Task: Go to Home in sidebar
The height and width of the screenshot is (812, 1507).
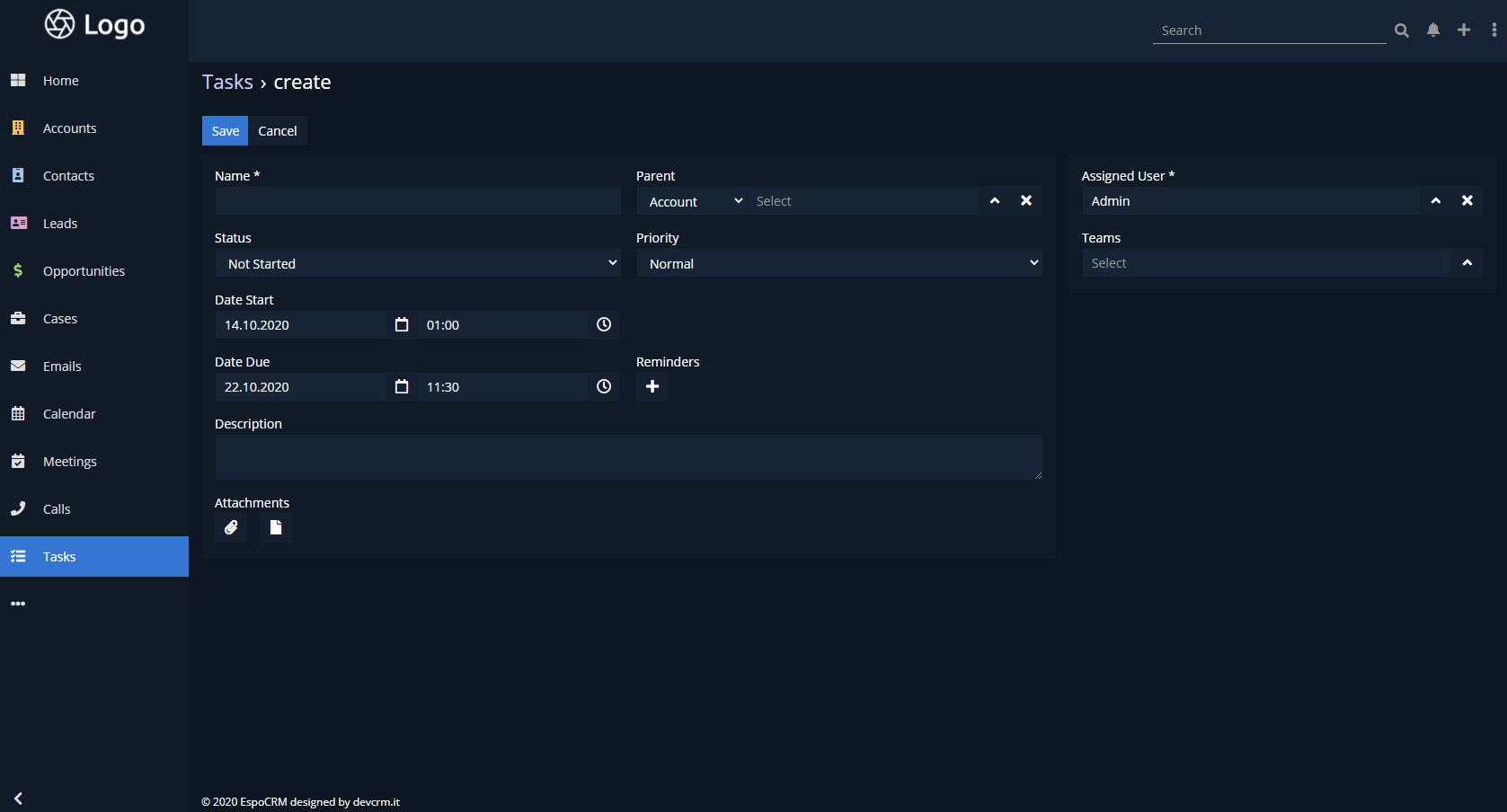Action: pyautogui.click(x=94, y=81)
